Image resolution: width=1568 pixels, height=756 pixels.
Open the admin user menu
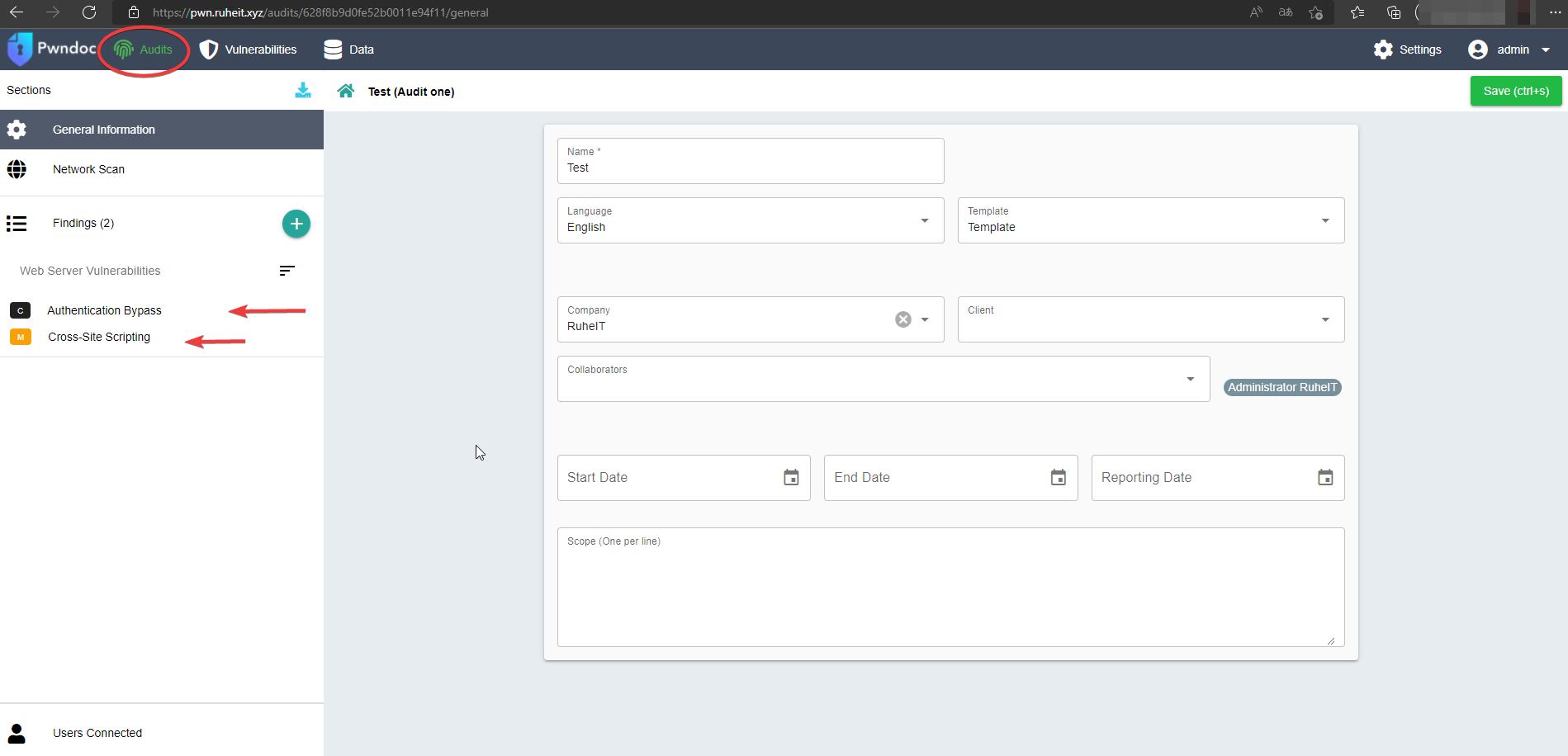tap(1510, 50)
